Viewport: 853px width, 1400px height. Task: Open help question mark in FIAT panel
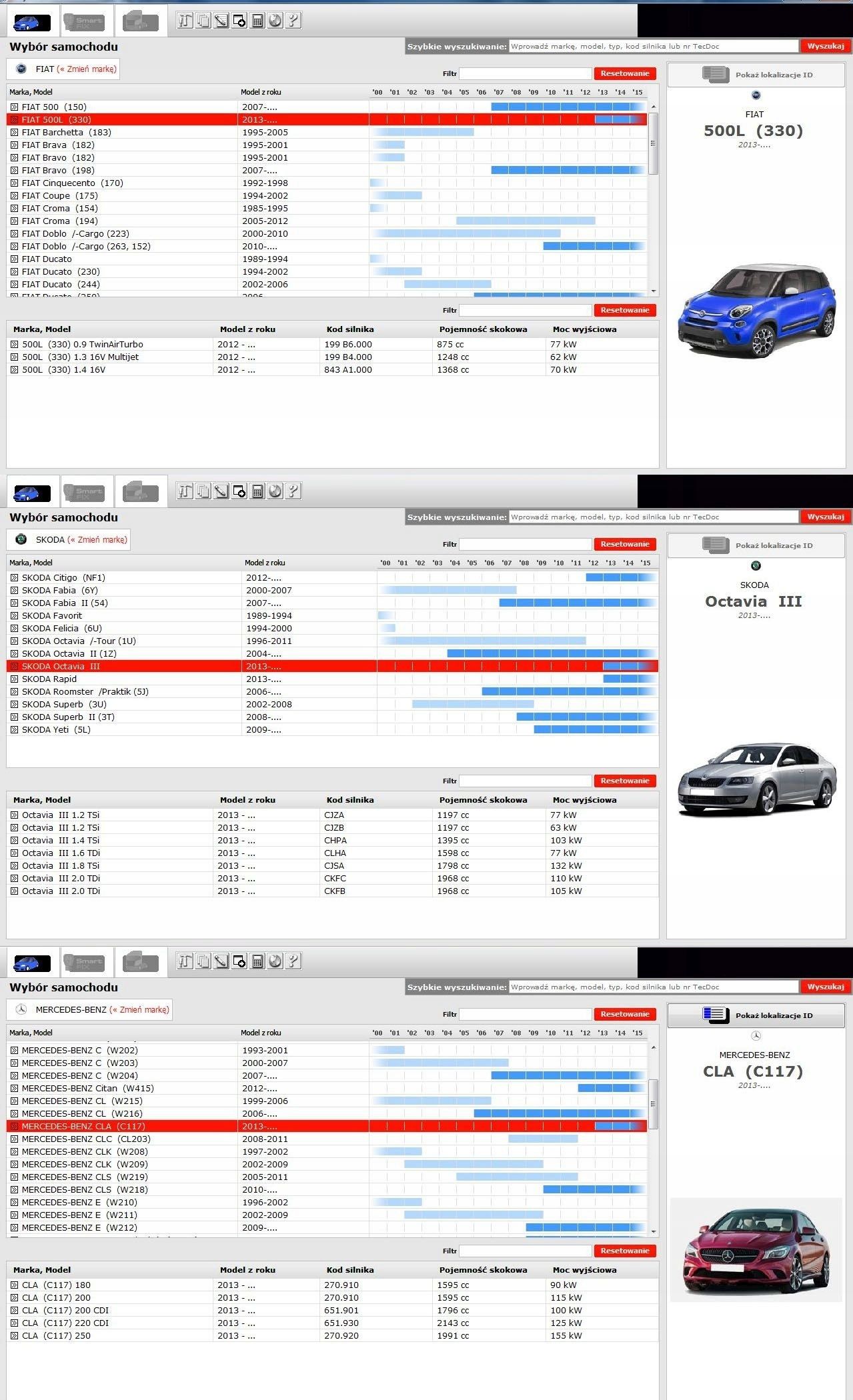[293, 21]
